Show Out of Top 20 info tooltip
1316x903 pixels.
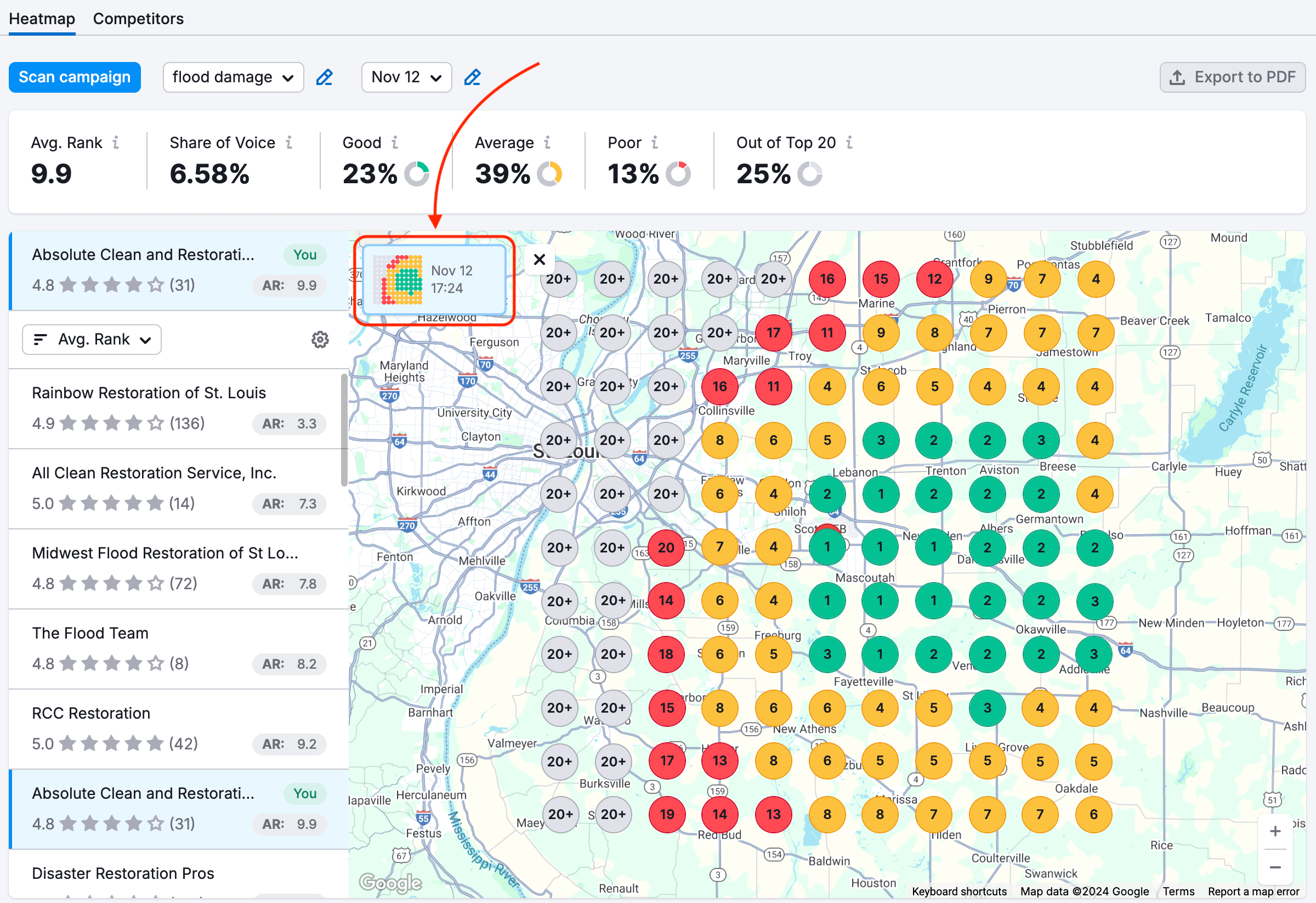(x=849, y=143)
